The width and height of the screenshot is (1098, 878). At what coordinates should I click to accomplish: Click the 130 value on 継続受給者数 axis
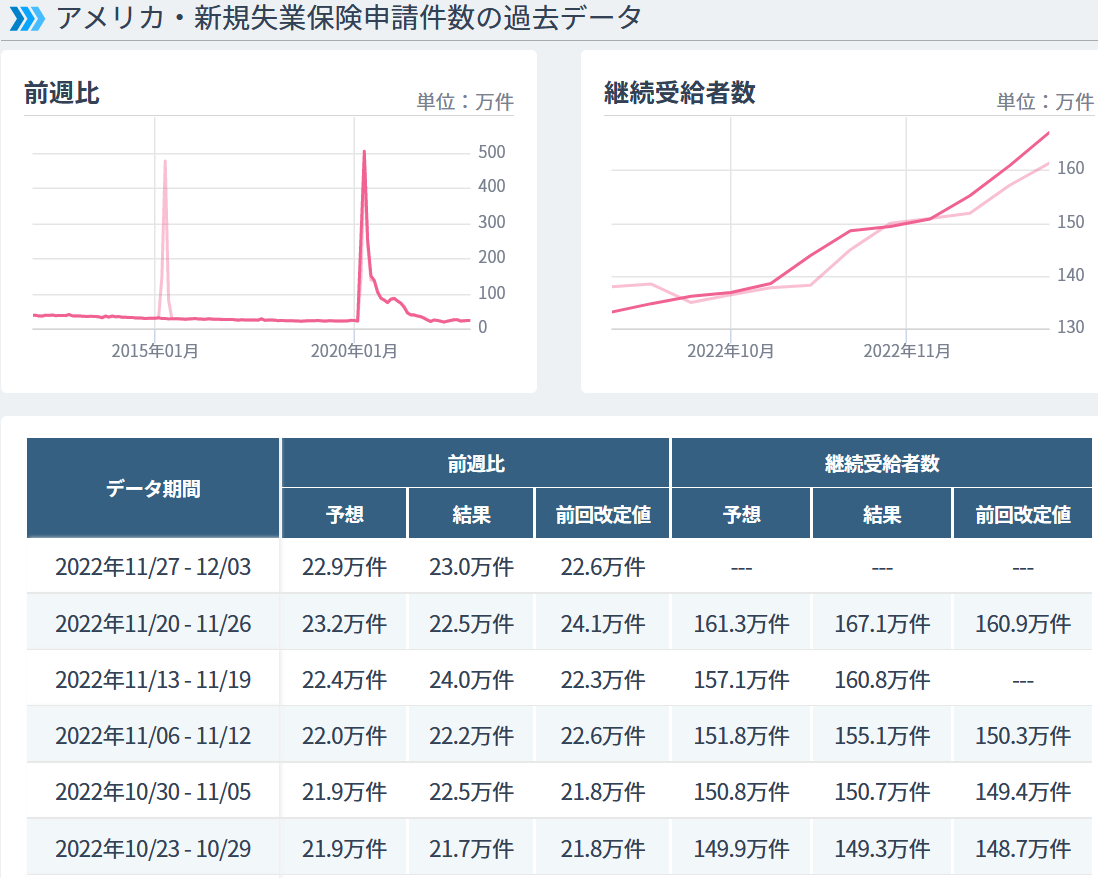[x=1071, y=327]
